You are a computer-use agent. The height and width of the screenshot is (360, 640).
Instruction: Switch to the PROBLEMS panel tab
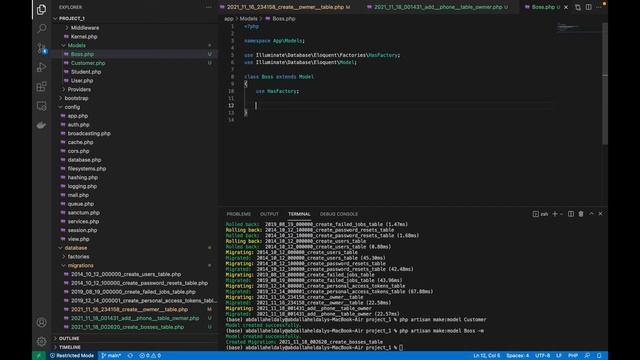pyautogui.click(x=239, y=214)
